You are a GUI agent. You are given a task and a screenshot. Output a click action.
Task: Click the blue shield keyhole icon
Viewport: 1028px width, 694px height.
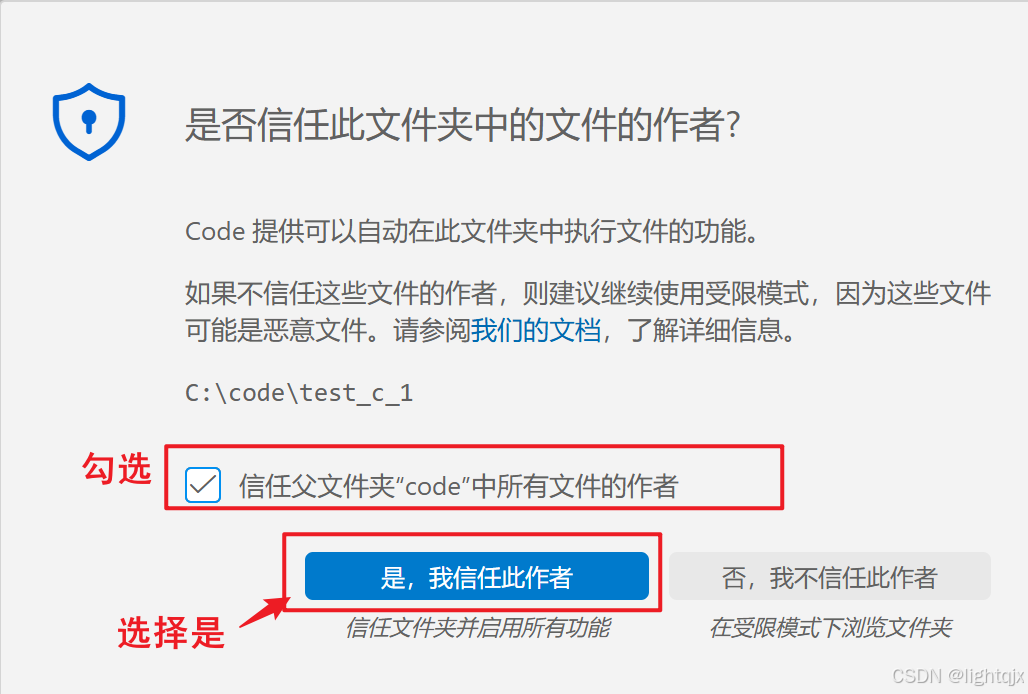[89, 121]
